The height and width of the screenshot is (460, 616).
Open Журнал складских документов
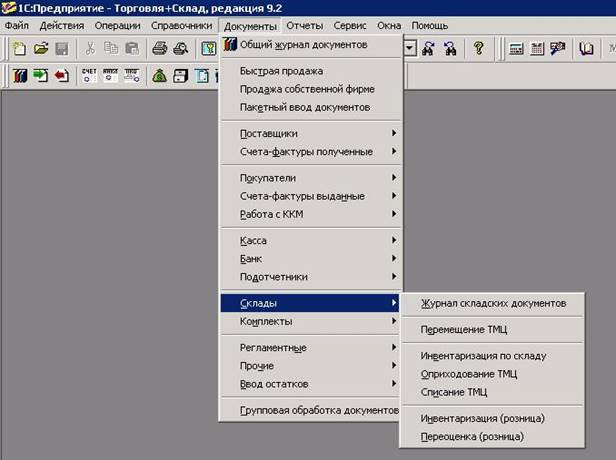coord(493,303)
